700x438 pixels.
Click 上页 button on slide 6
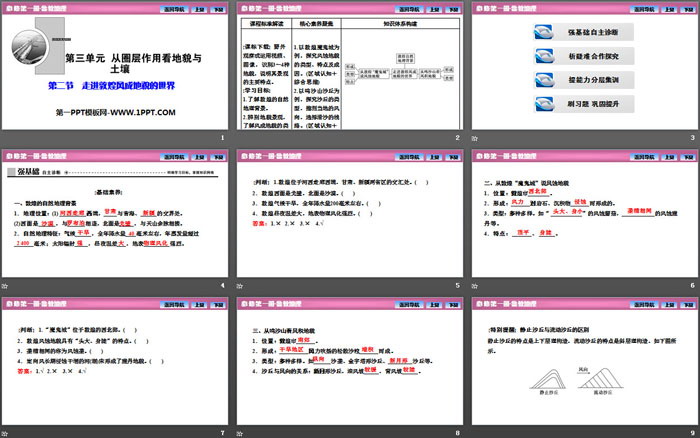point(669,157)
